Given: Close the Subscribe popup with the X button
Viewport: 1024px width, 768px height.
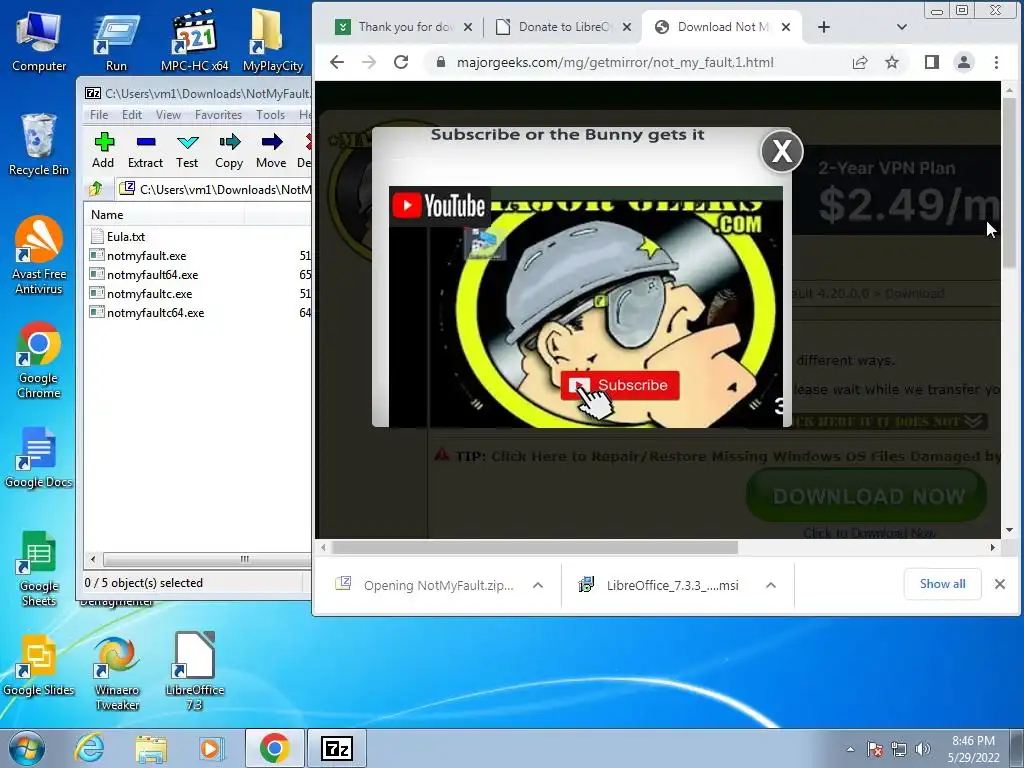Looking at the screenshot, I should 782,152.
